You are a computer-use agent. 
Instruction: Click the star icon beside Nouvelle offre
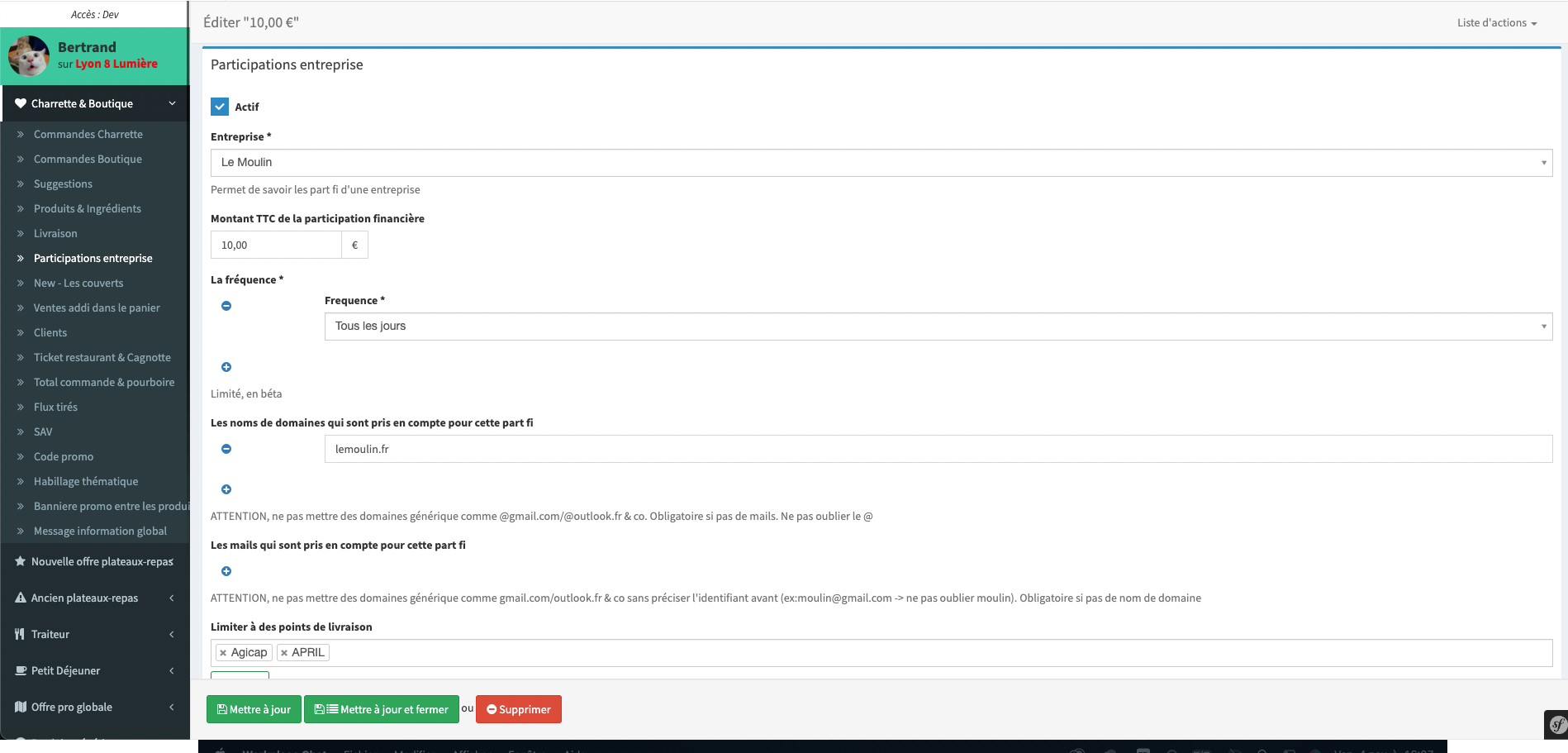(21, 561)
